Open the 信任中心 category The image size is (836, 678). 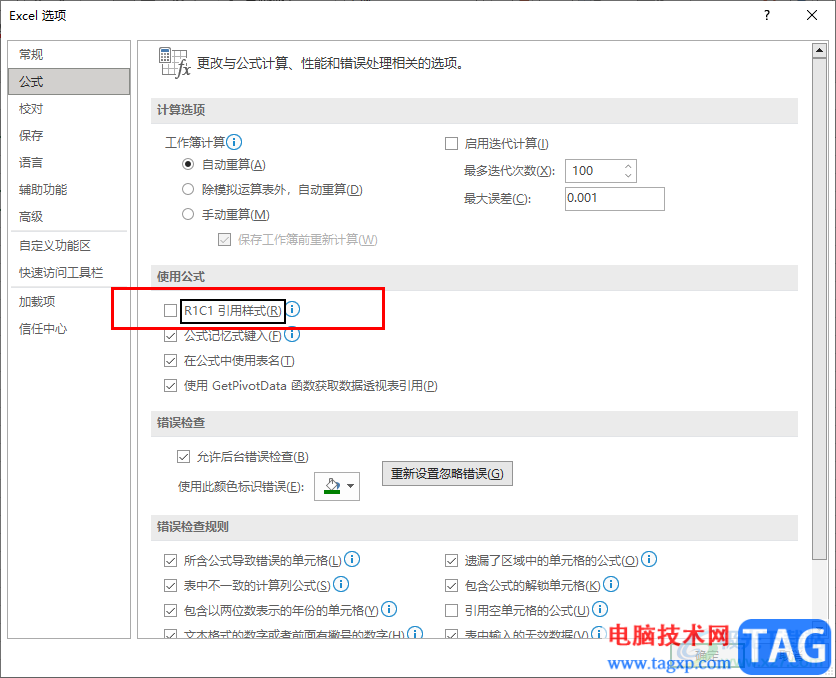pos(69,329)
